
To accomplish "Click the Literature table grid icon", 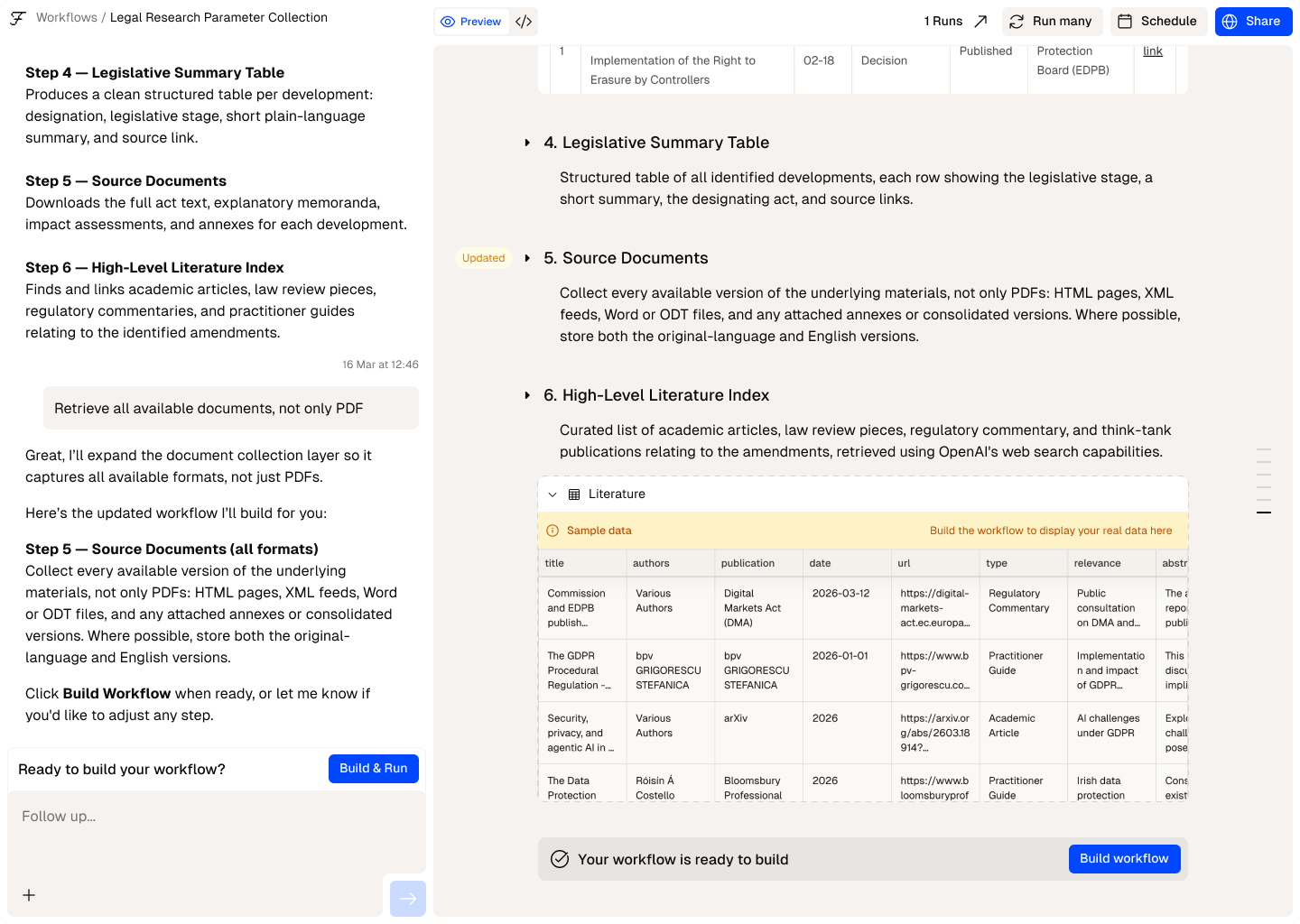I will (x=574, y=494).
